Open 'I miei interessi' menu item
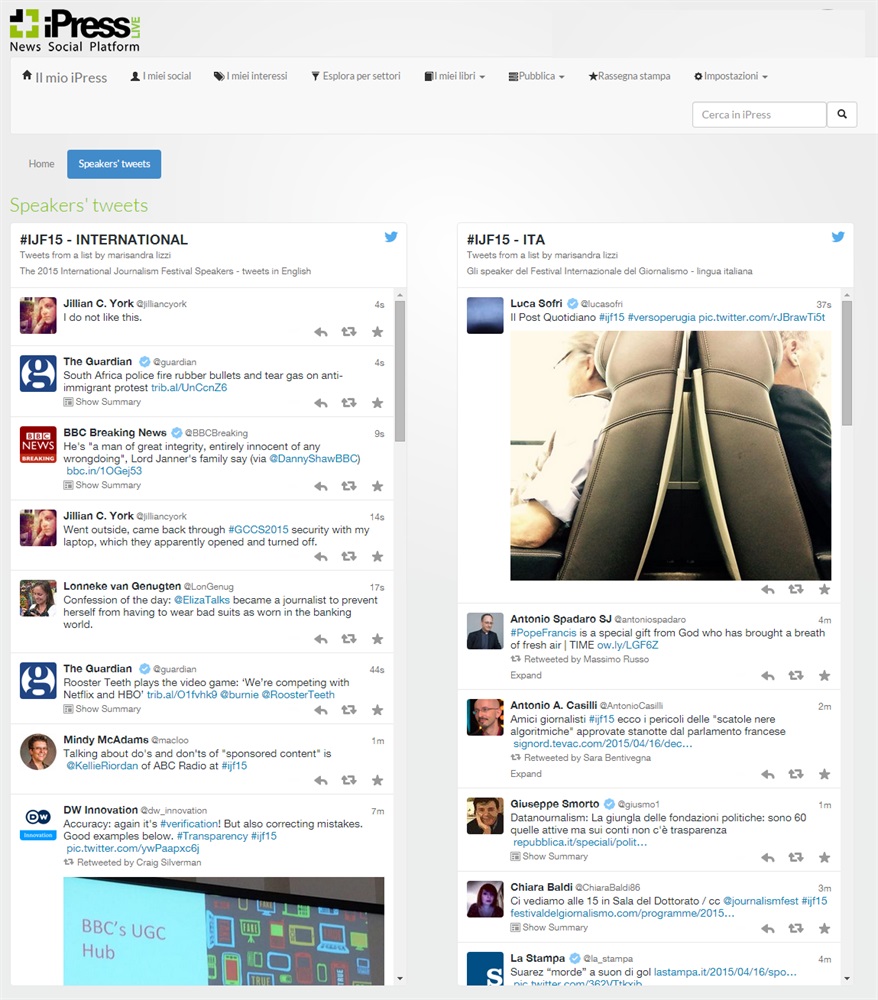The width and height of the screenshot is (878, 1000). pyautogui.click(x=251, y=76)
